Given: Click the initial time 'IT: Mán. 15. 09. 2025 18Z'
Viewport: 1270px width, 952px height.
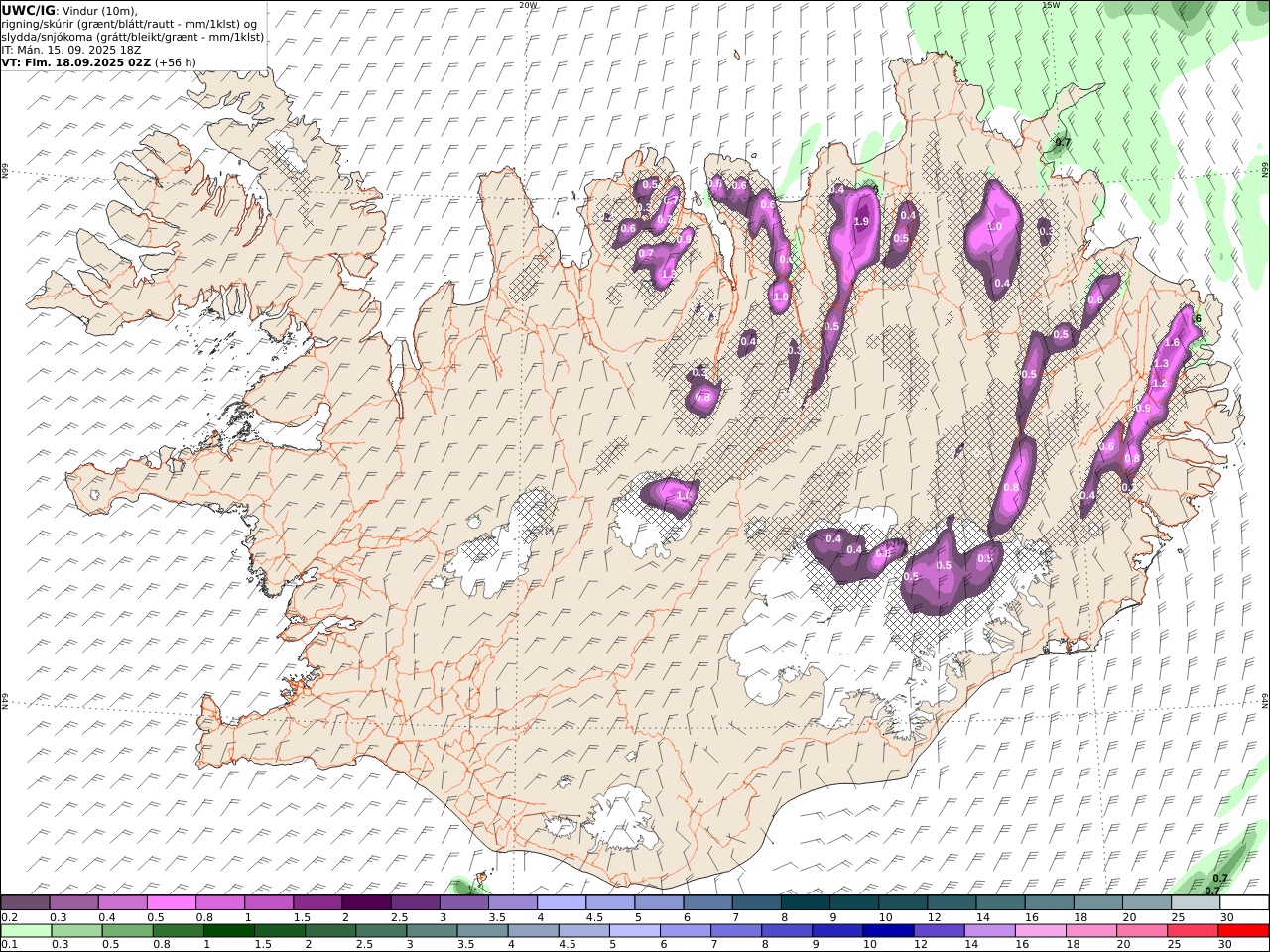Looking at the screenshot, I should pyautogui.click(x=71, y=49).
